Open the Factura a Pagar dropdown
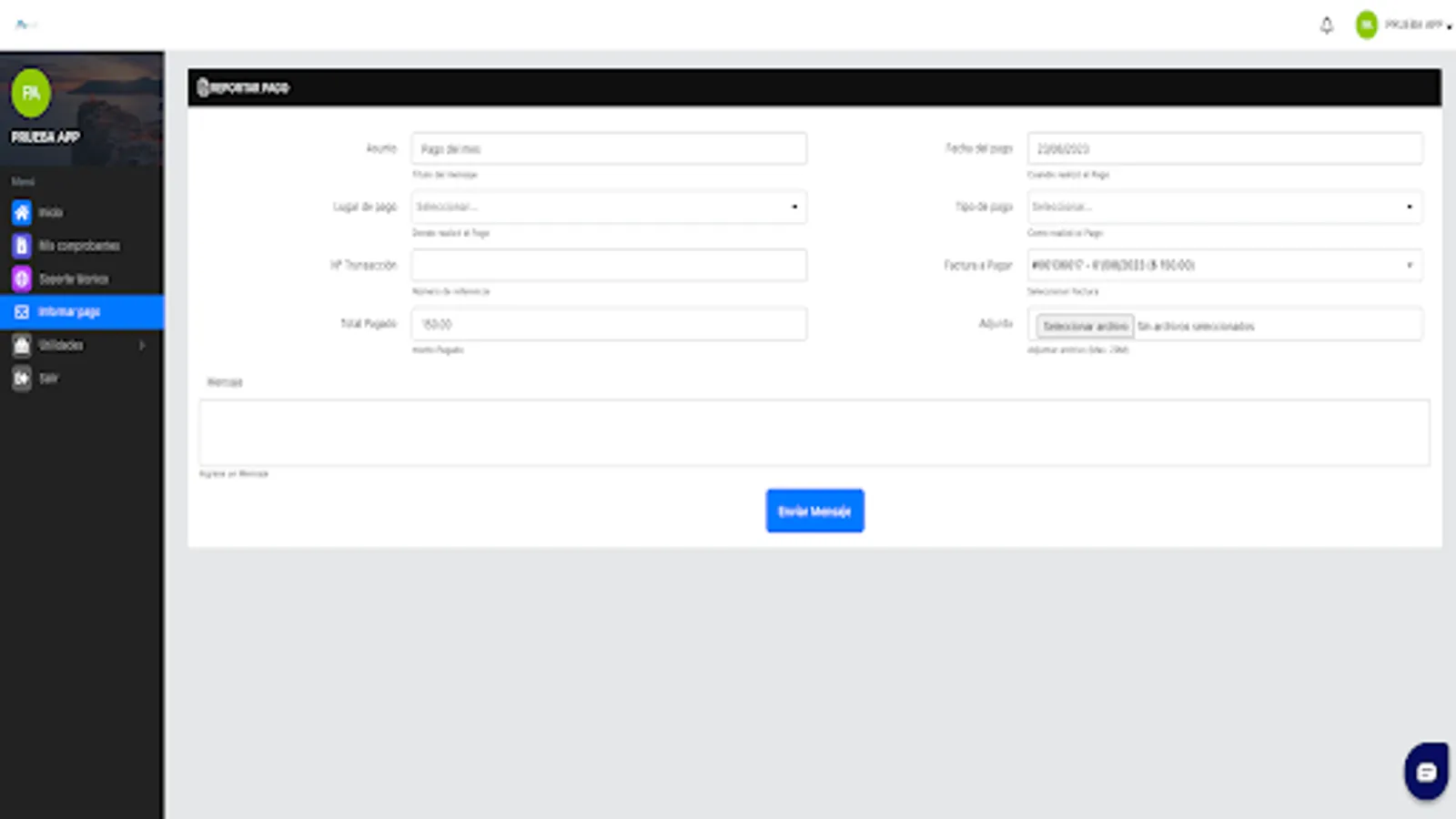 click(1225, 265)
